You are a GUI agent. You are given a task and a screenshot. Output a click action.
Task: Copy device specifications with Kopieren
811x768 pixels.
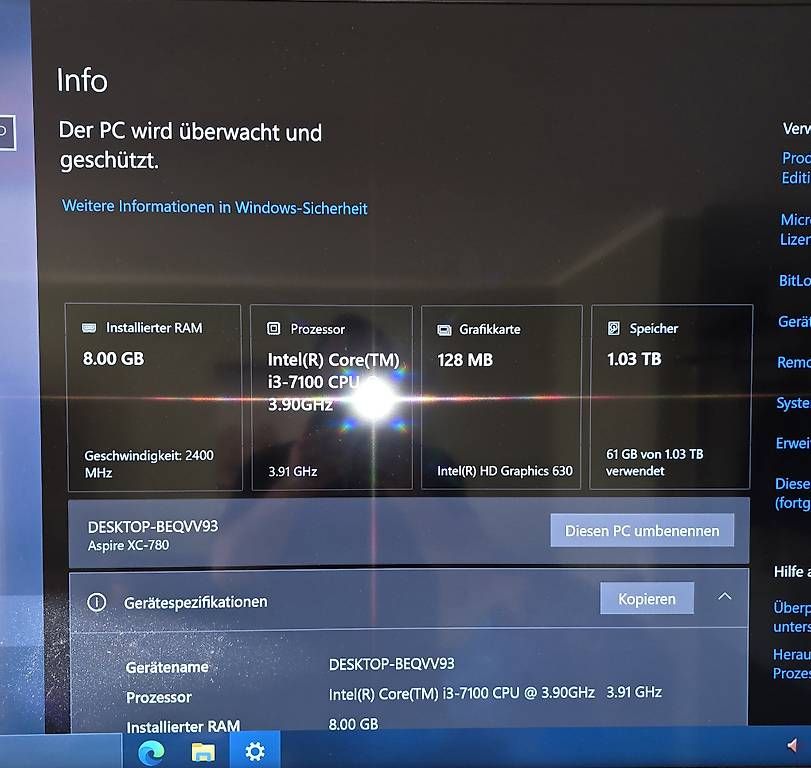[x=647, y=598]
